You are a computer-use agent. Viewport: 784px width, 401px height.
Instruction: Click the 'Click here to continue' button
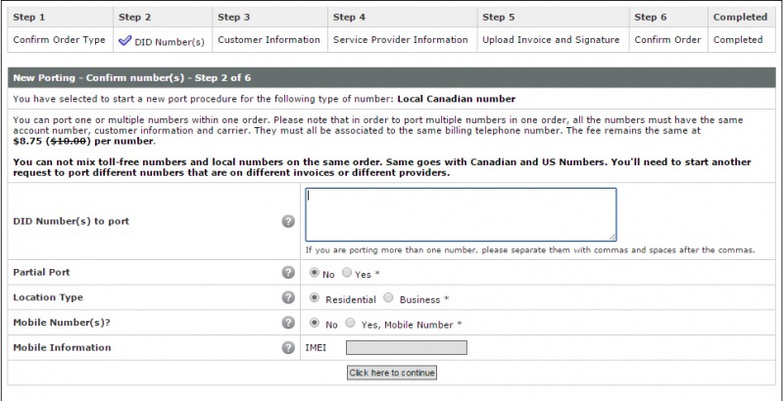point(392,372)
